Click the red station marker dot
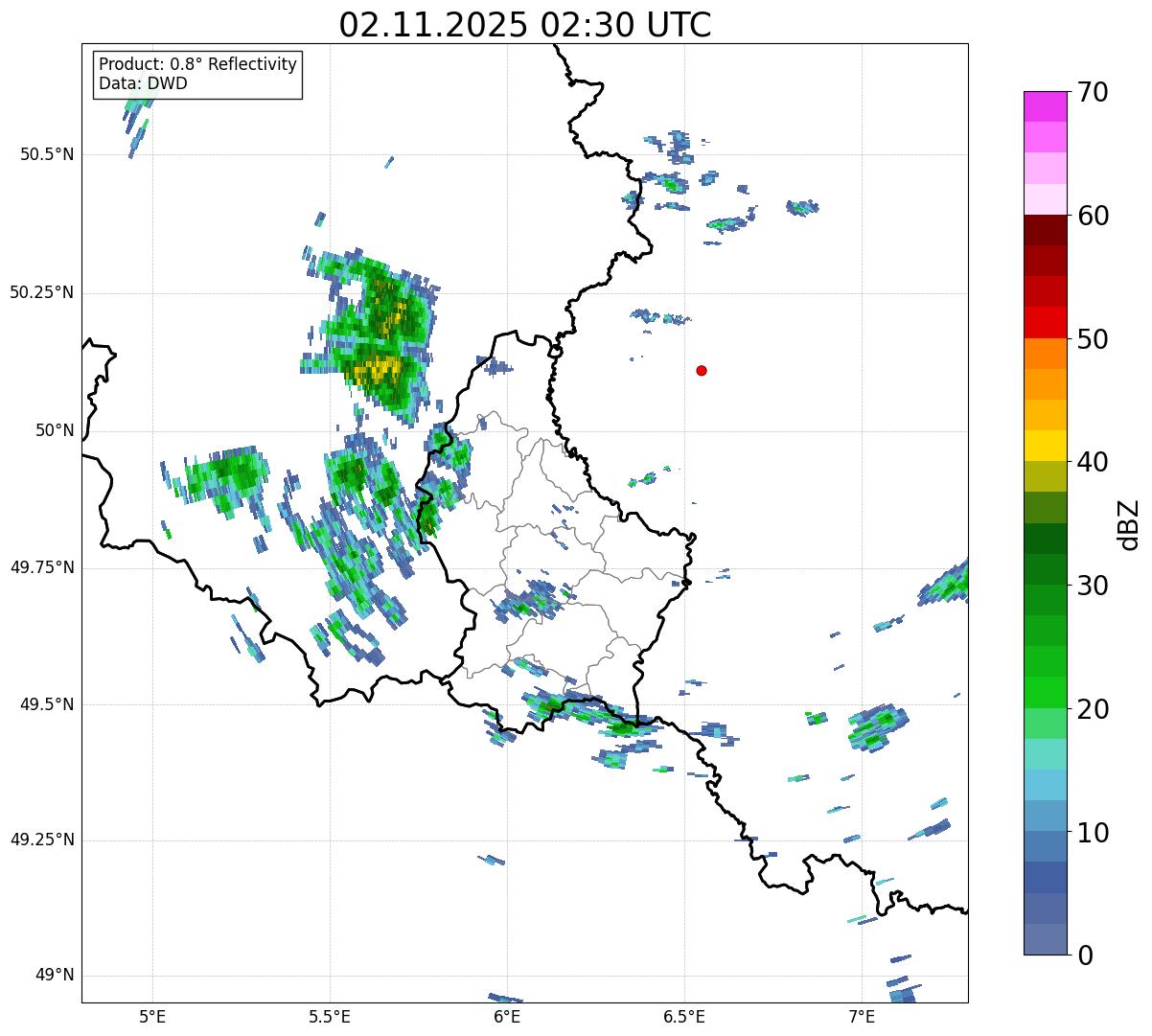The width and height of the screenshot is (1152, 1036). (702, 370)
